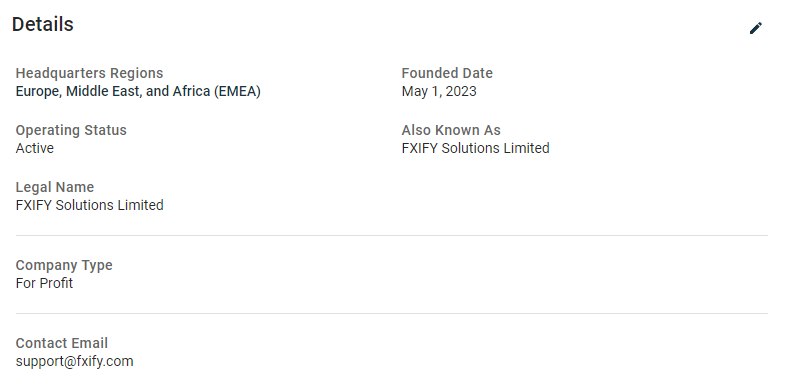Click the pencil edit icon

[755, 28]
